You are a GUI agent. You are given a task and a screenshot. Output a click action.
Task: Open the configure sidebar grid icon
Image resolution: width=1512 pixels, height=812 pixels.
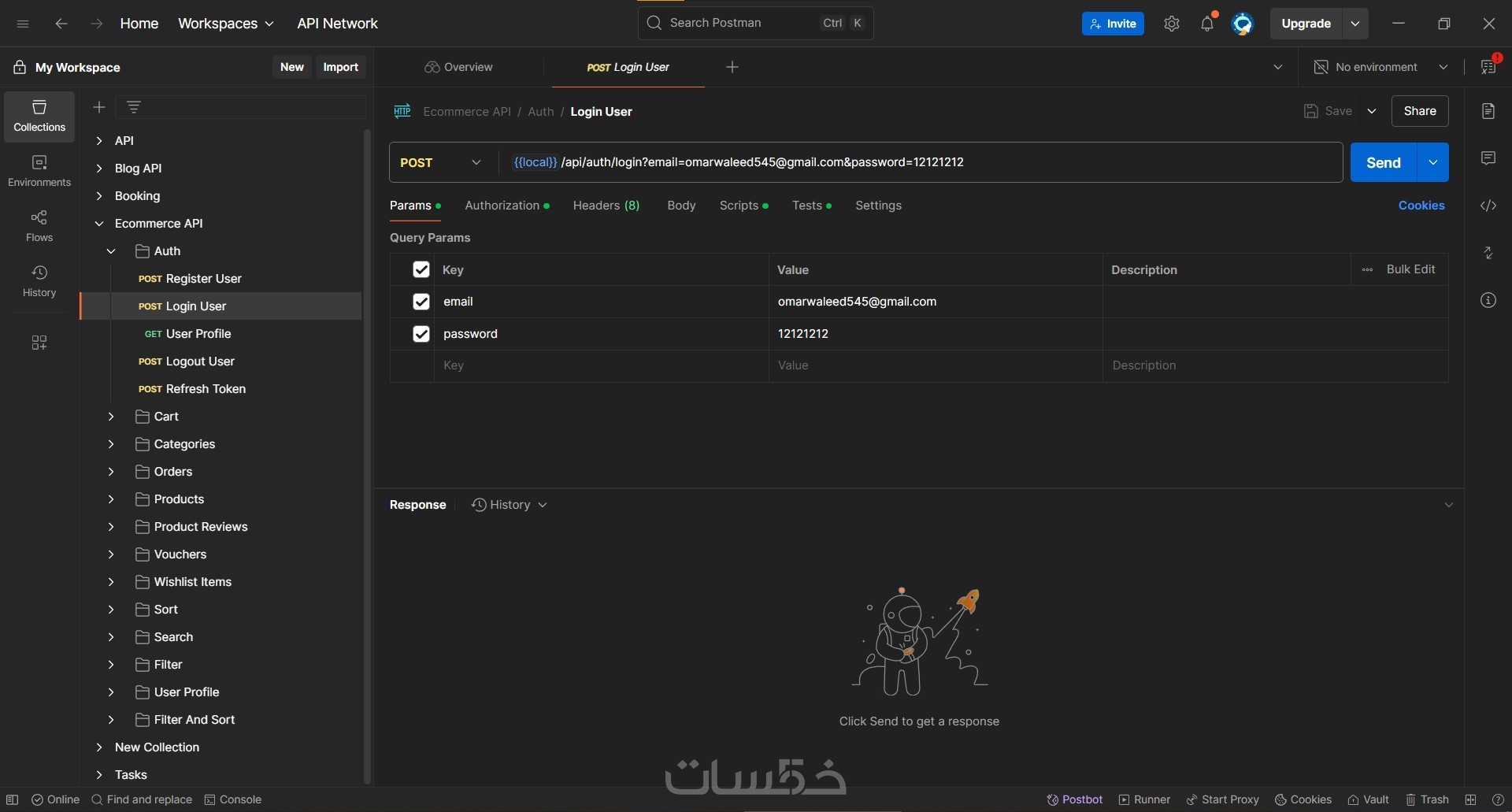(39, 343)
